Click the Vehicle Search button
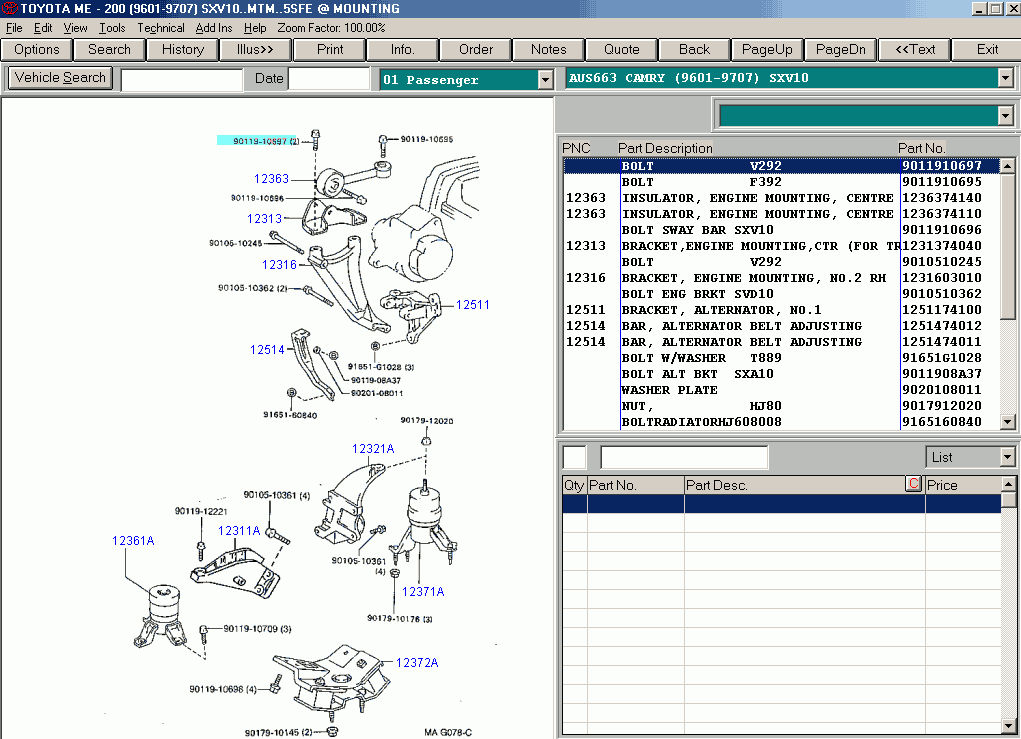 tap(60, 77)
